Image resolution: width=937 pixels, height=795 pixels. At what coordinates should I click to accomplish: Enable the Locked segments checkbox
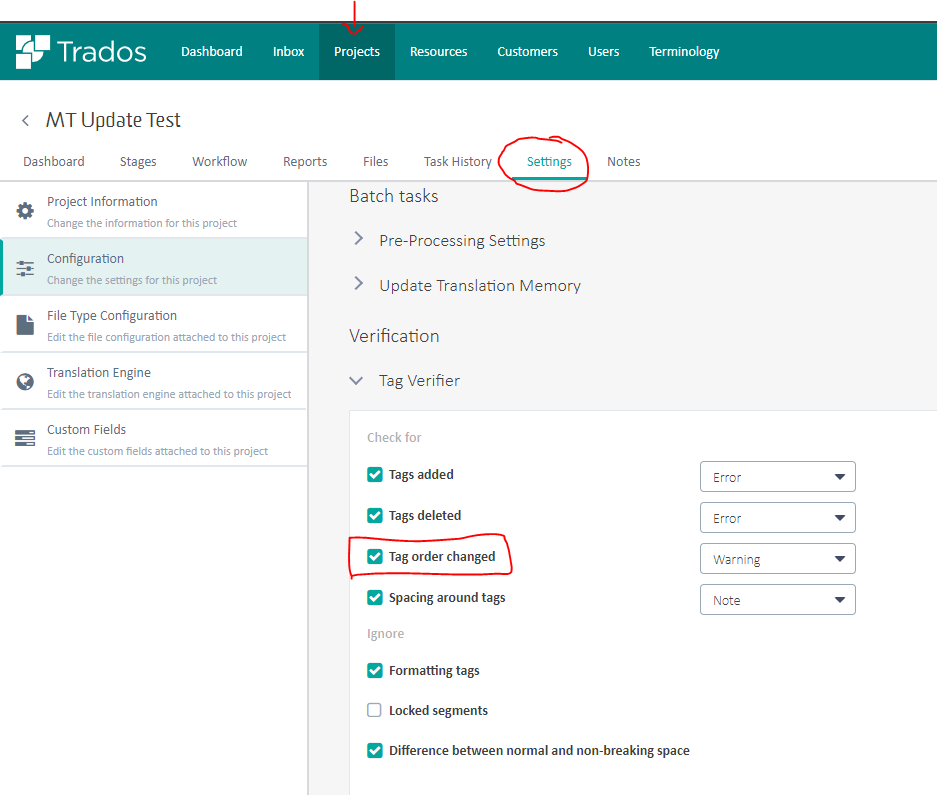pyautogui.click(x=374, y=710)
